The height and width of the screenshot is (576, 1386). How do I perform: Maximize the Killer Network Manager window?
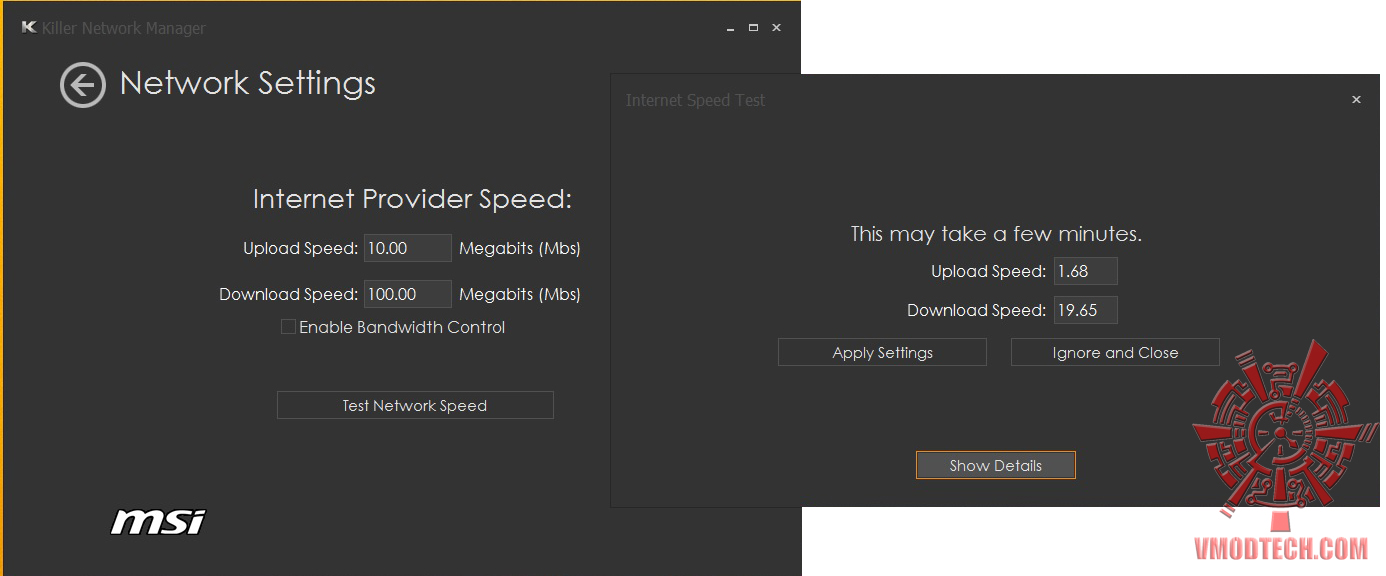(x=753, y=28)
